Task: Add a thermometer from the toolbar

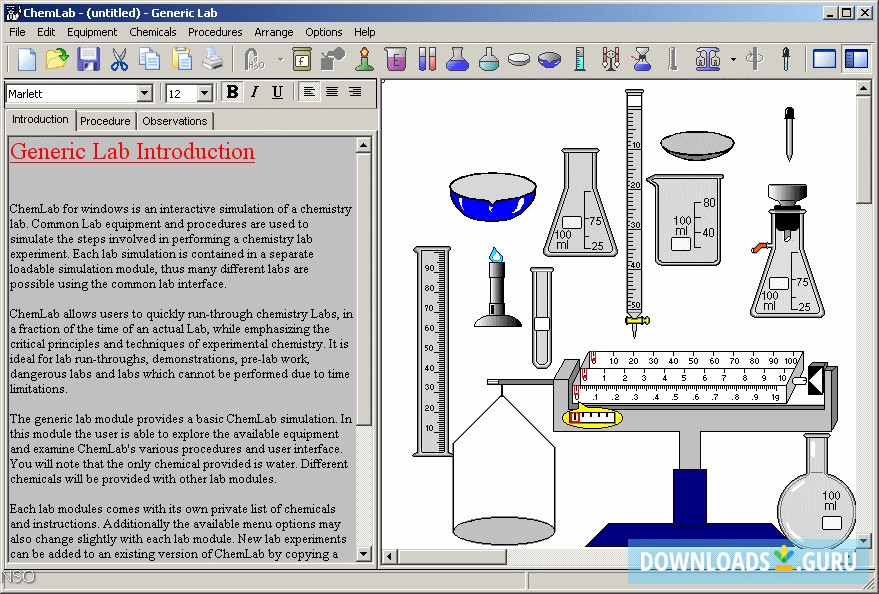Action: pyautogui.click(x=673, y=59)
